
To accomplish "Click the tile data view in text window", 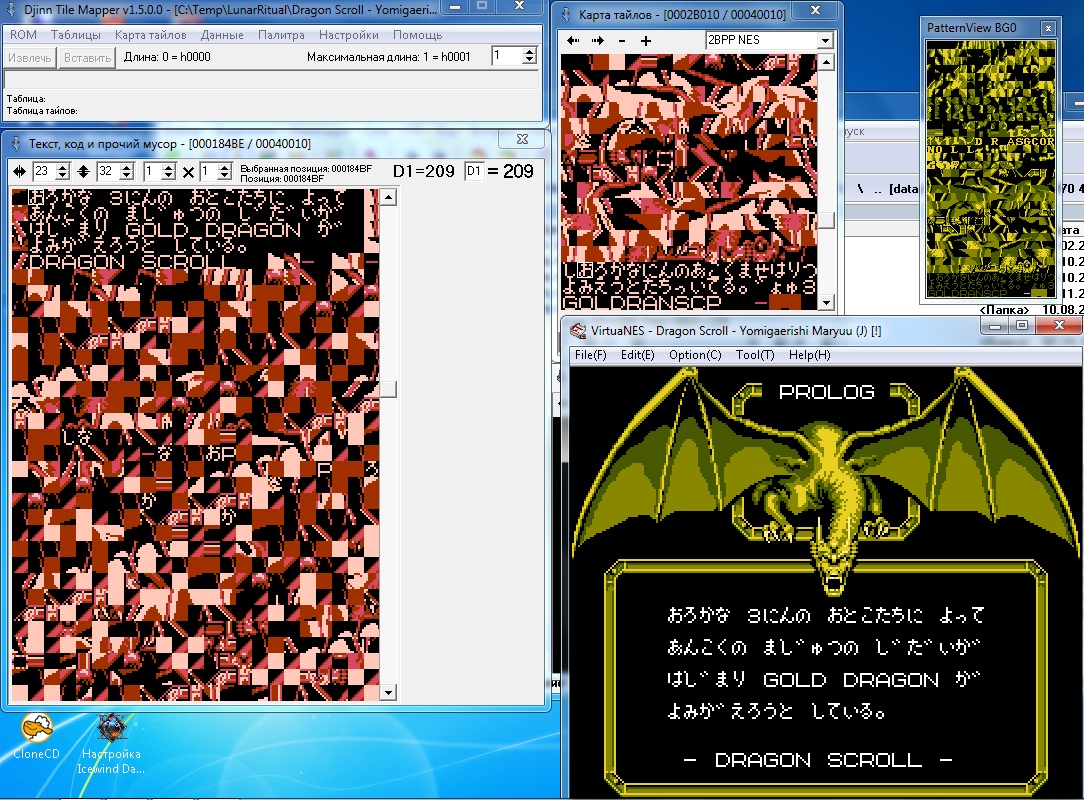I will (195, 445).
